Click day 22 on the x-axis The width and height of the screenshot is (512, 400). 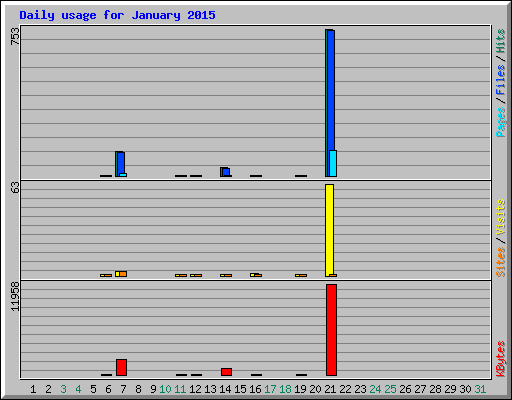tap(345, 389)
